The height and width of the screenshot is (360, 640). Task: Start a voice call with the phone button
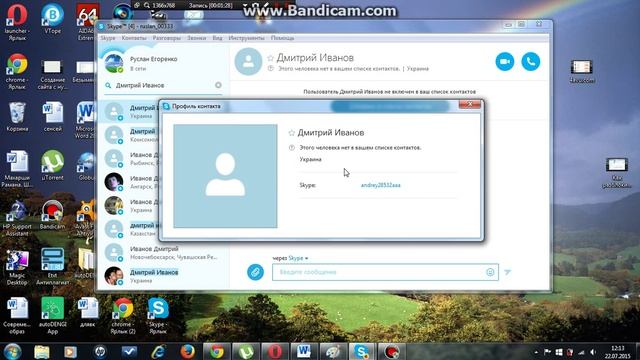(531, 62)
